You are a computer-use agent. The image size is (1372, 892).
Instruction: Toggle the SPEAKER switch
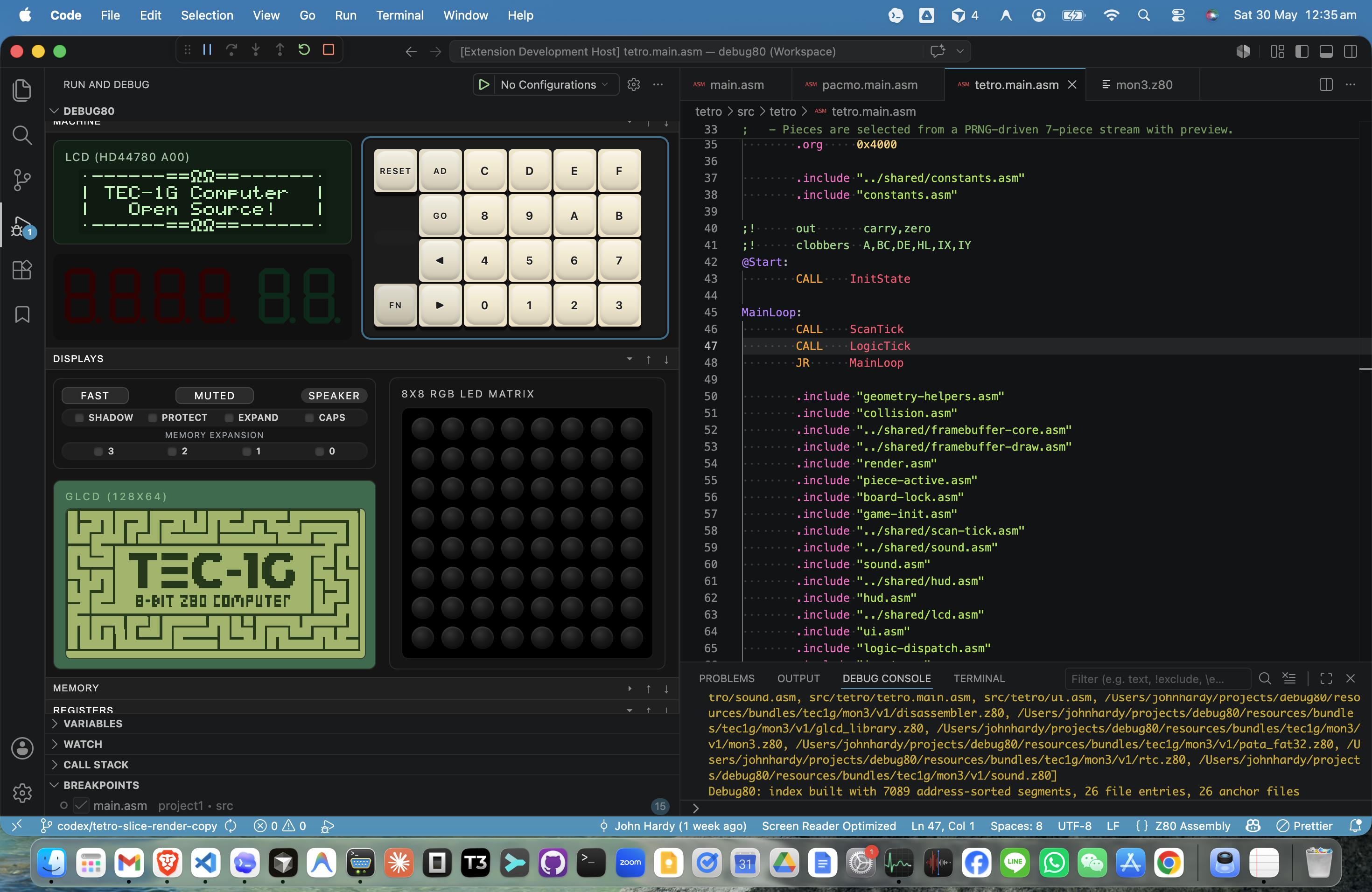click(x=334, y=395)
